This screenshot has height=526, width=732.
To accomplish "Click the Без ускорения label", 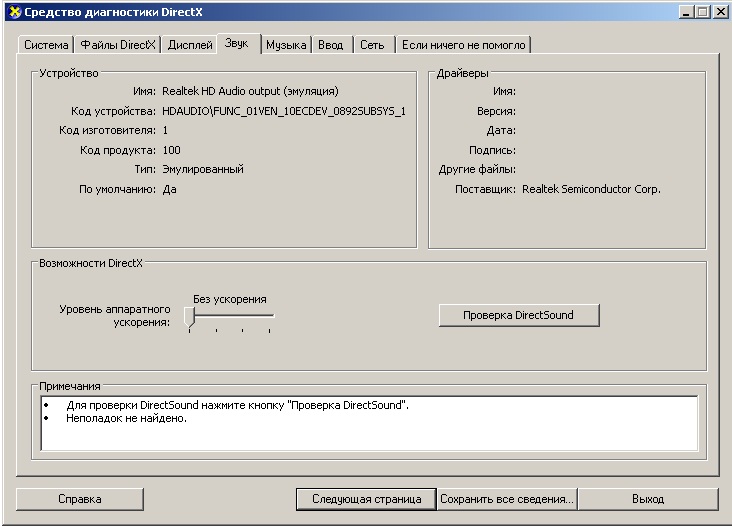I will 230,299.
